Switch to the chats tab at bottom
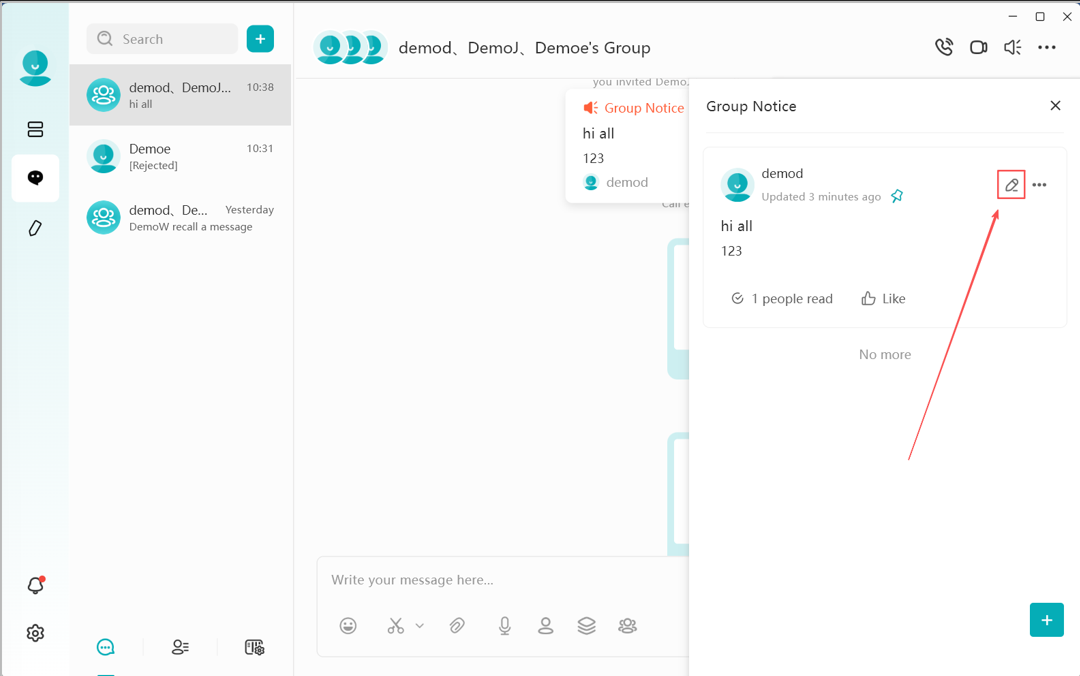This screenshot has width=1080, height=676. 105,647
